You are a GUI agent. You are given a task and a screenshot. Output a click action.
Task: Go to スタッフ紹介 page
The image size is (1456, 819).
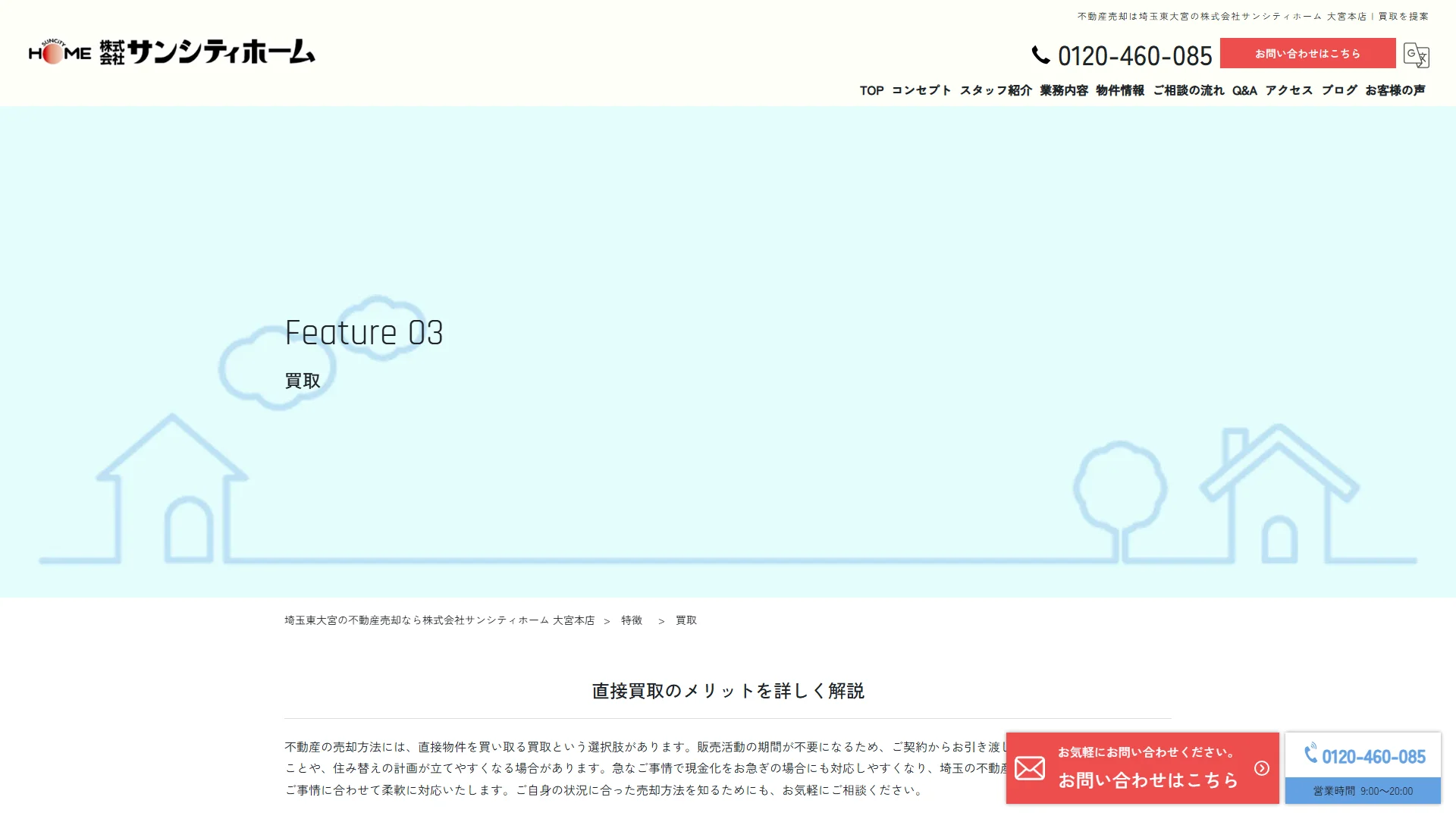pos(996,90)
